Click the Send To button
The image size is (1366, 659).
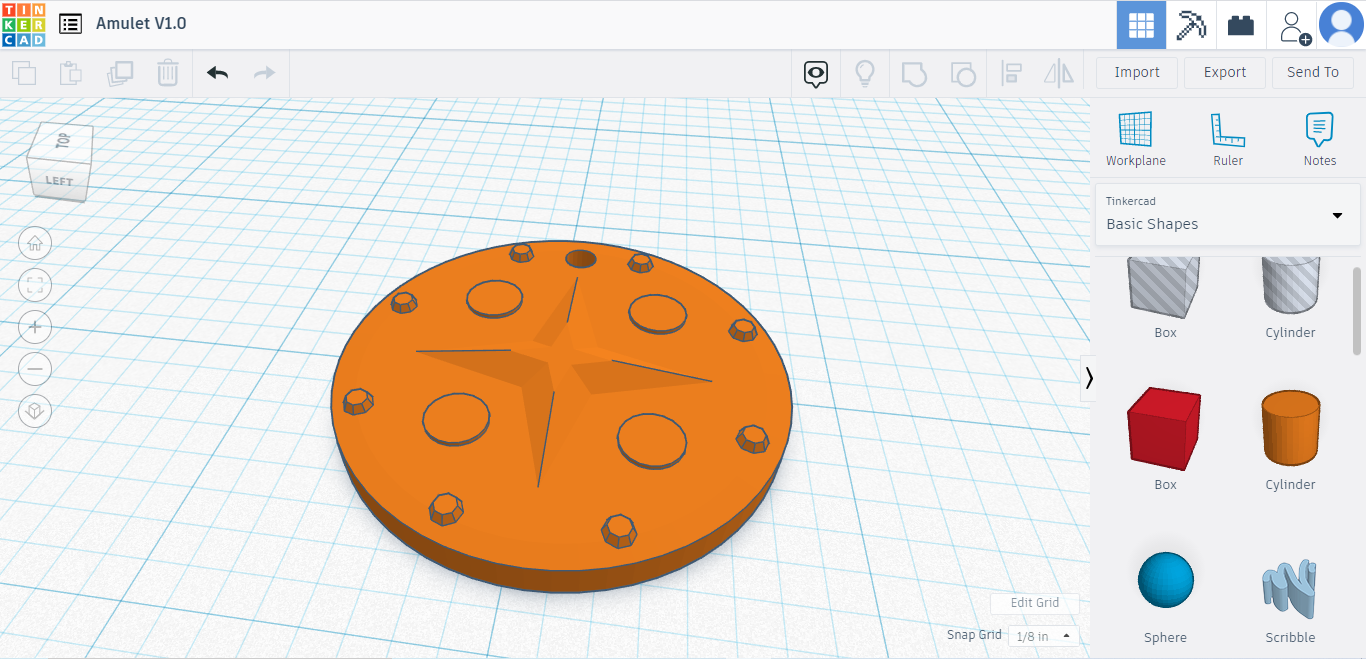pos(1313,72)
